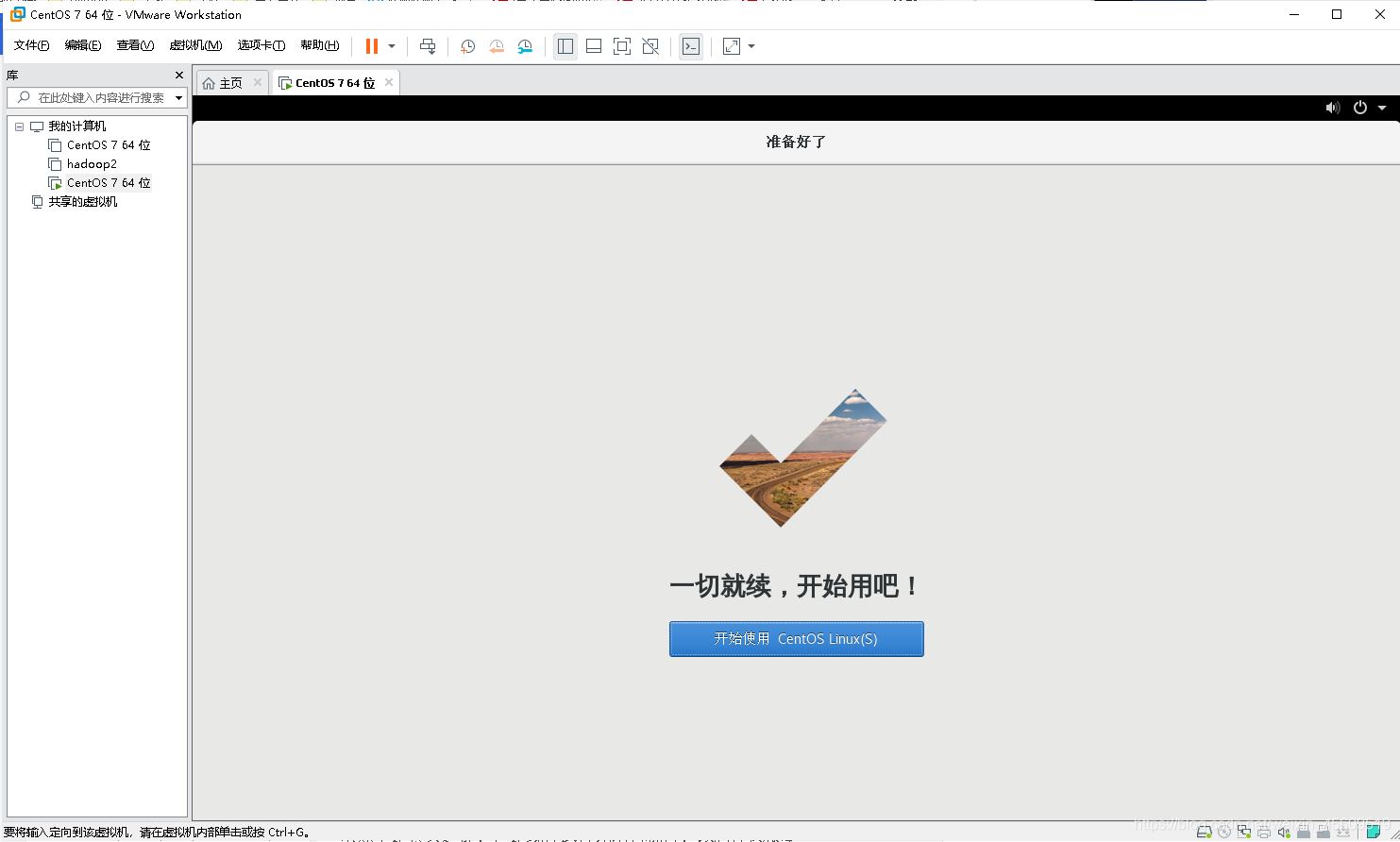Open the 选项卡 menu
Image resolution: width=1400 pixels, height=842 pixels.
261,45
